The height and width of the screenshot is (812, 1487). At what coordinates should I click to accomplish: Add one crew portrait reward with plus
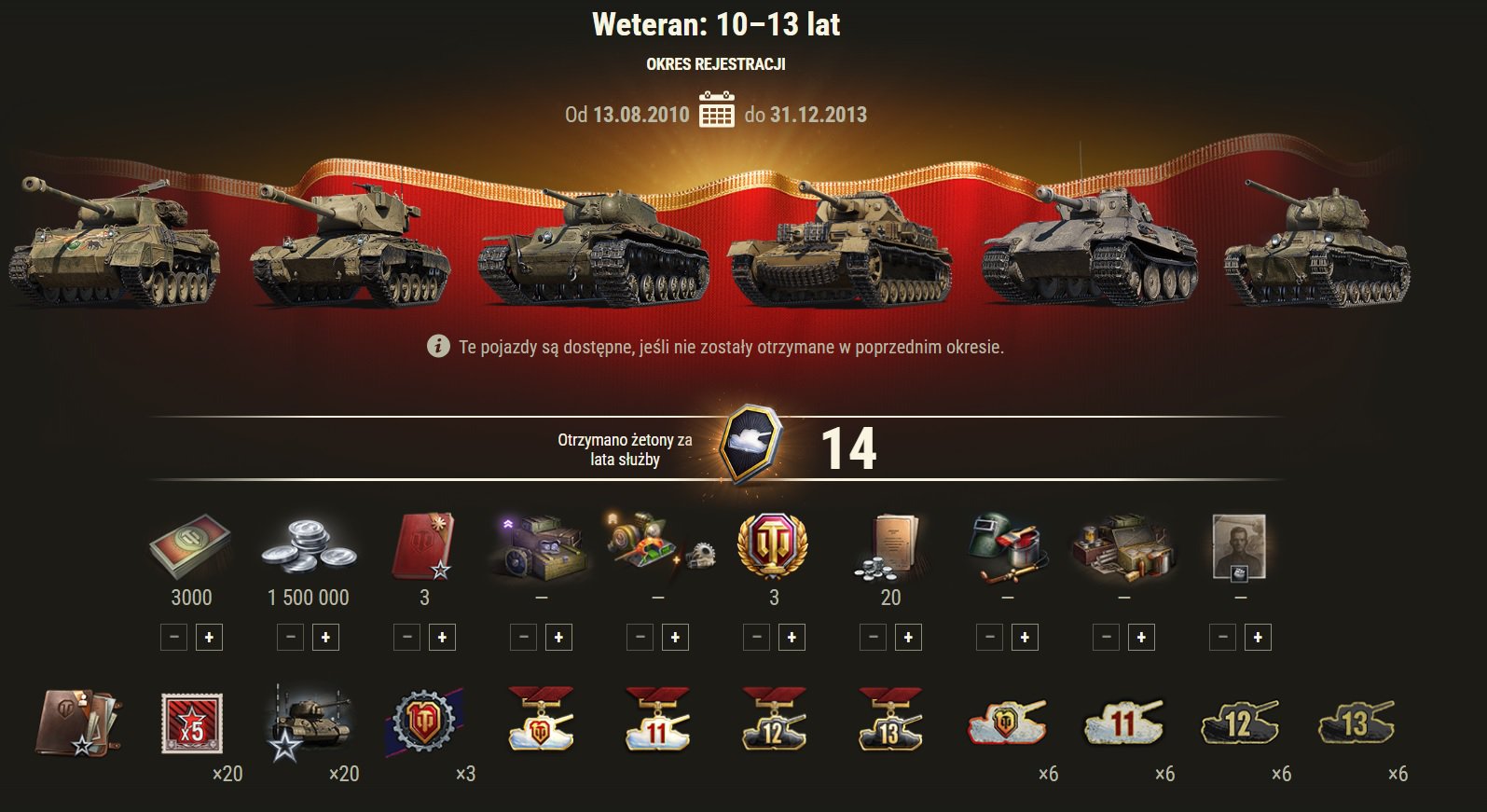click(x=1258, y=638)
